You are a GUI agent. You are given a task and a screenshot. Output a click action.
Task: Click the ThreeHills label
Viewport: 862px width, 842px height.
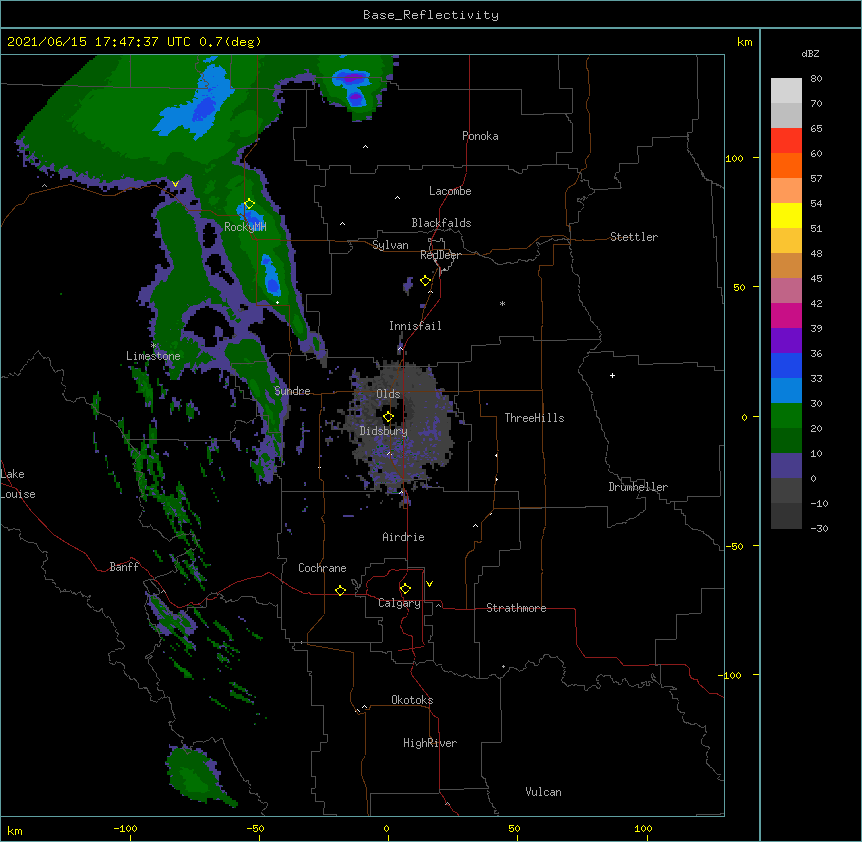point(534,418)
